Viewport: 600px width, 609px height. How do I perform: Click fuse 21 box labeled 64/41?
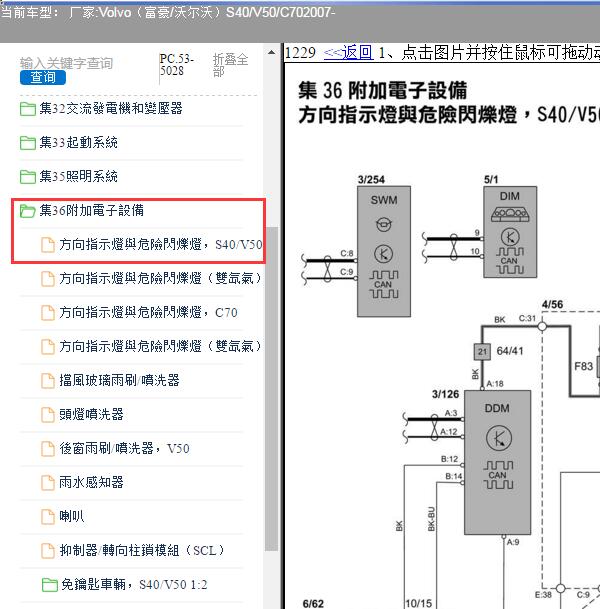pos(482,351)
